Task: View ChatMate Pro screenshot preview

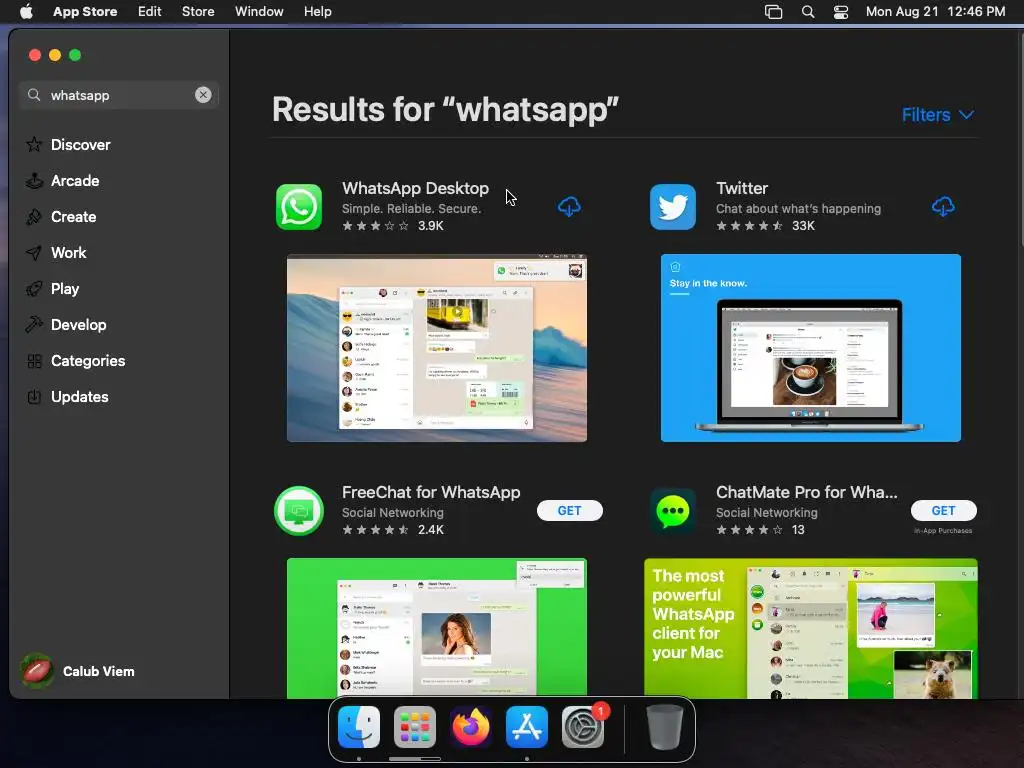Action: [x=810, y=628]
